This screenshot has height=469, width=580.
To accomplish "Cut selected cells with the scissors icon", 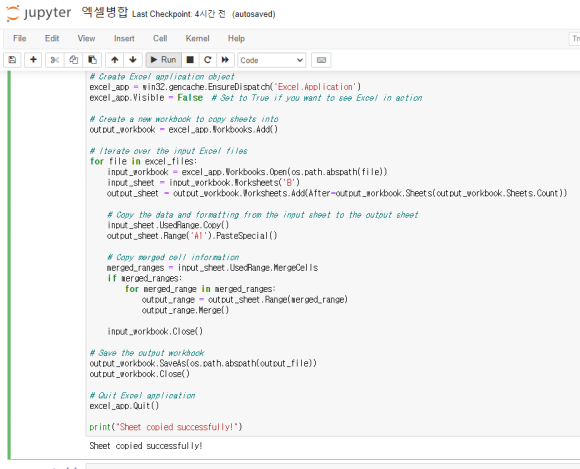I will click(55, 60).
